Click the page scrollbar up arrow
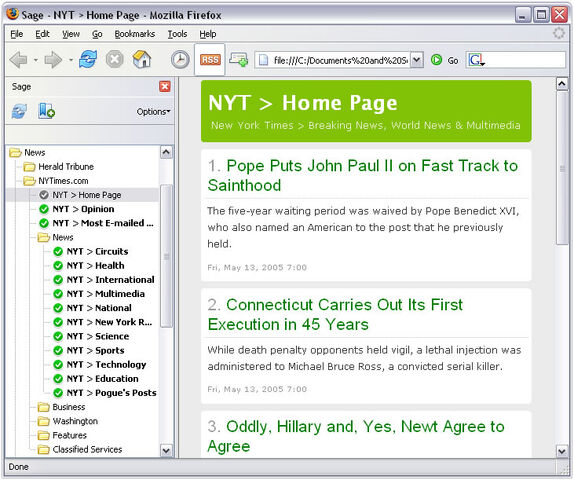Screen dimensions: 574x480 point(562,84)
